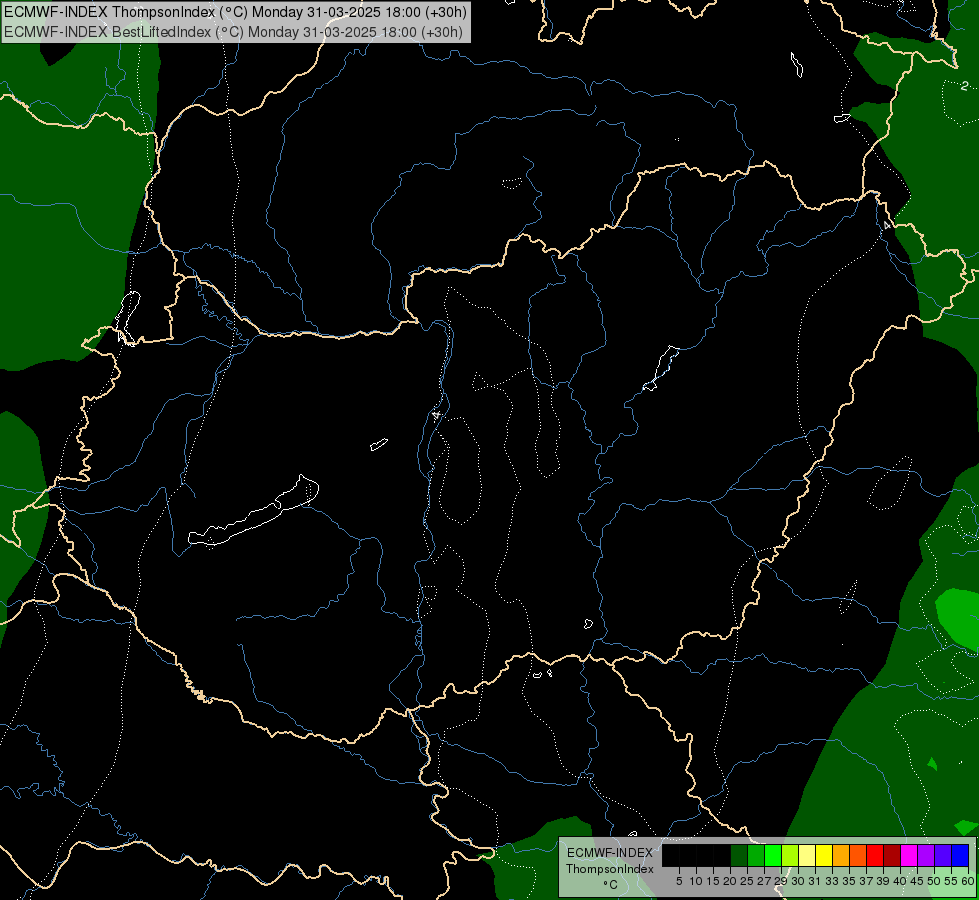Click the legend tick value 35
Viewport: 979px width, 900px height.
click(849, 881)
